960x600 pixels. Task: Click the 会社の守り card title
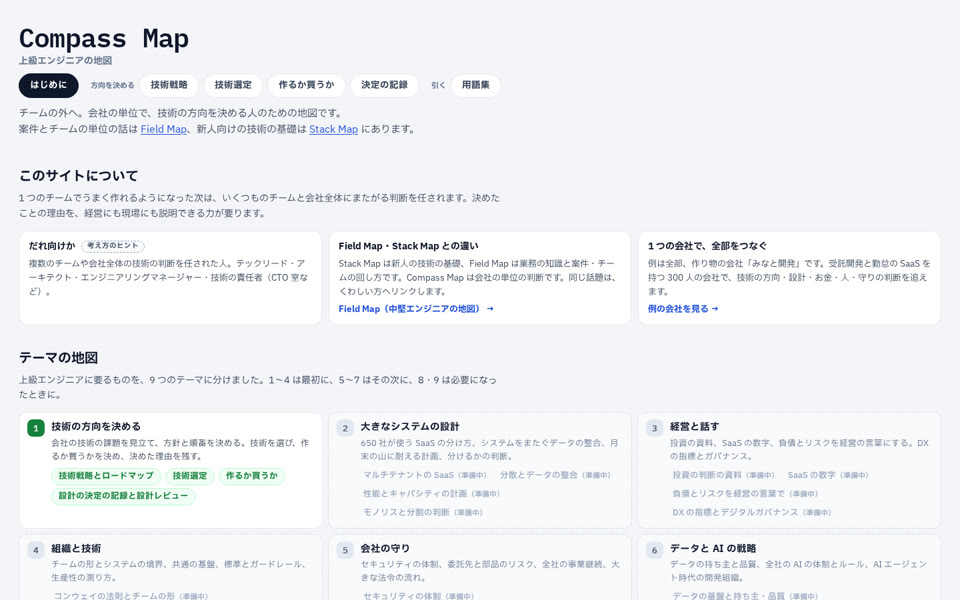(x=385, y=548)
